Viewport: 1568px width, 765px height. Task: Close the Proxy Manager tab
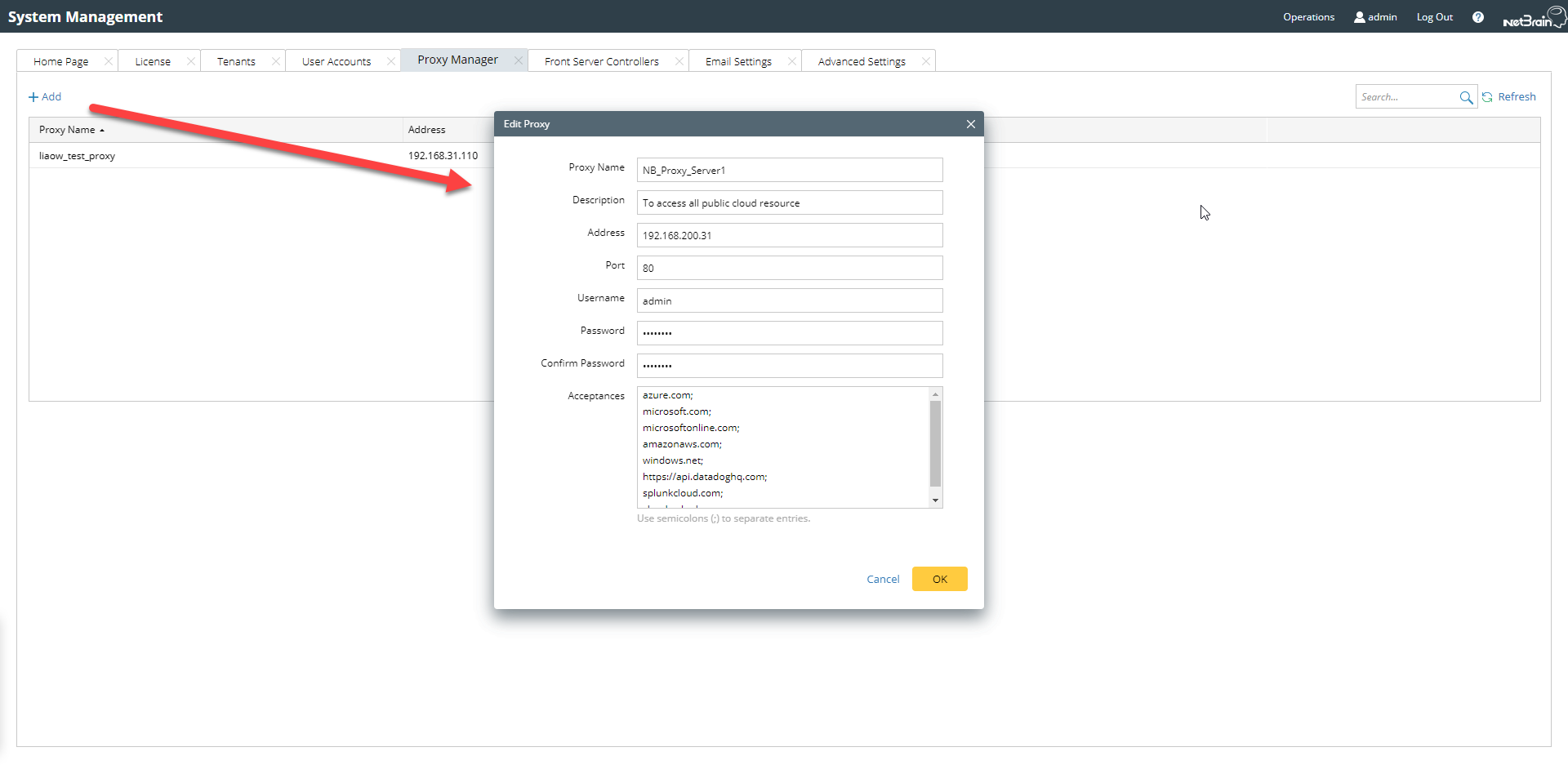click(x=518, y=60)
